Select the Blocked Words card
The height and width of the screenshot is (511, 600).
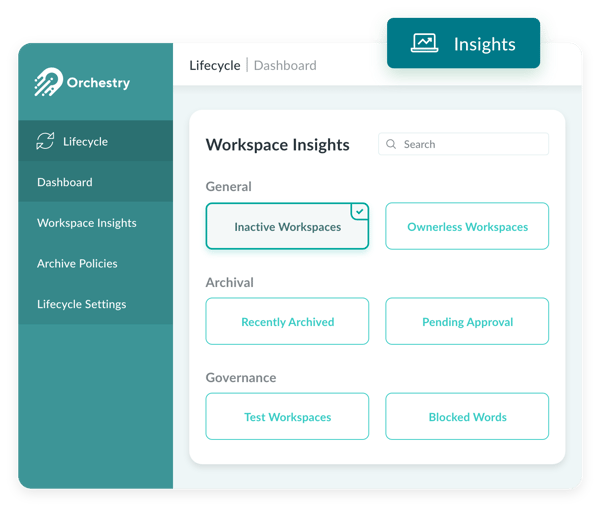467,416
